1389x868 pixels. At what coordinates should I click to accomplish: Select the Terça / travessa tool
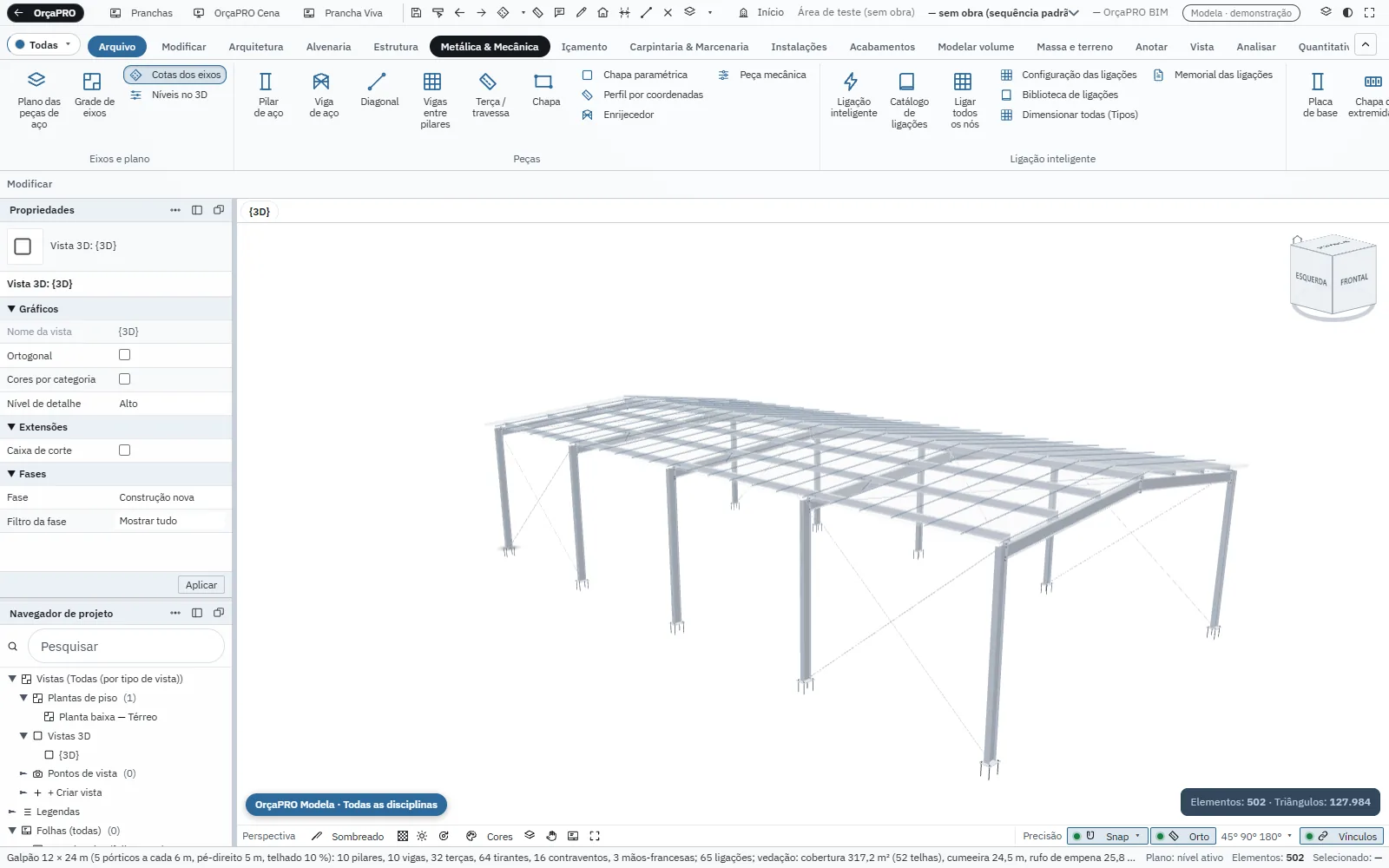click(x=490, y=95)
